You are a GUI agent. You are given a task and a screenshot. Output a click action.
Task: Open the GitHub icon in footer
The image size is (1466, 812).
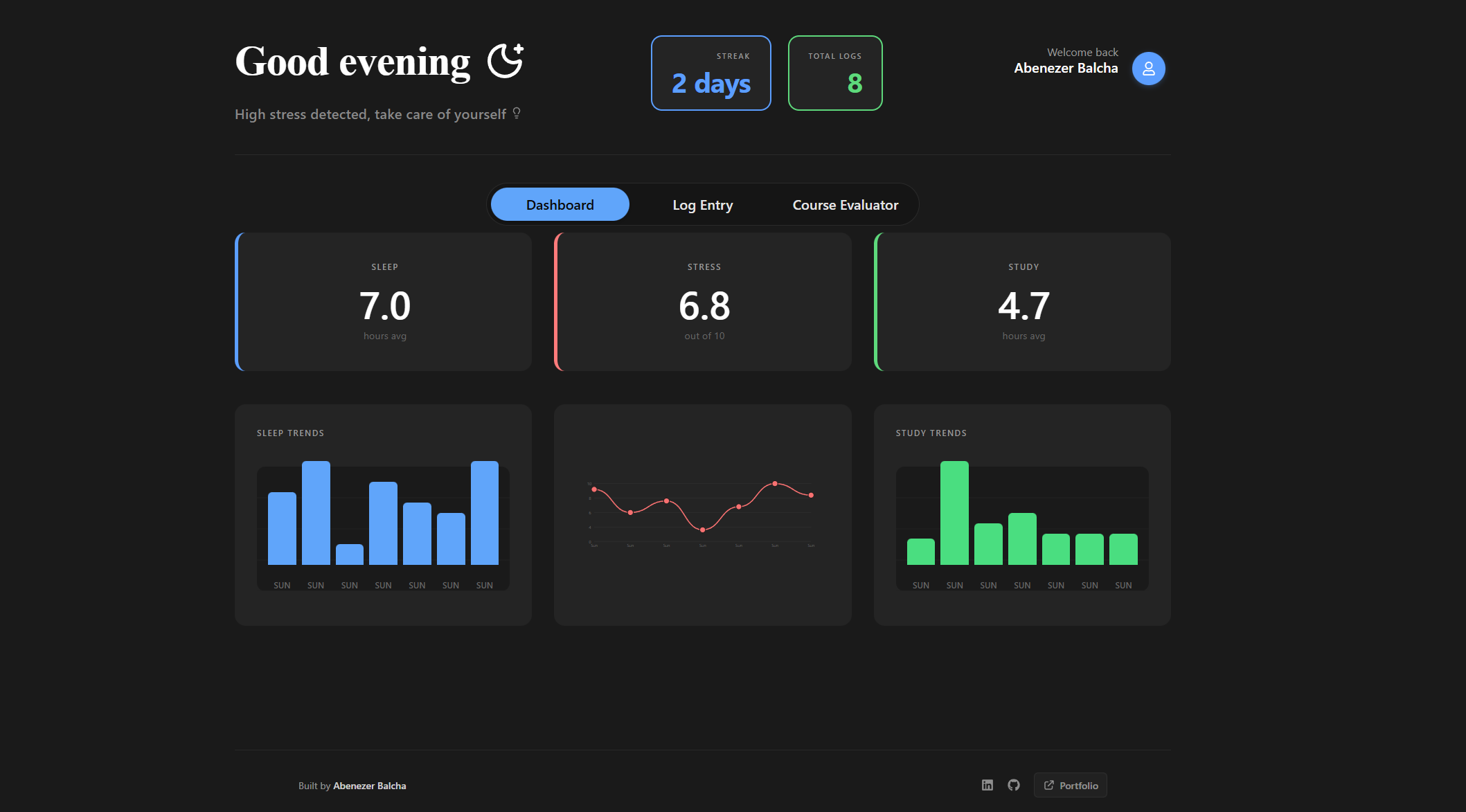pos(1014,785)
